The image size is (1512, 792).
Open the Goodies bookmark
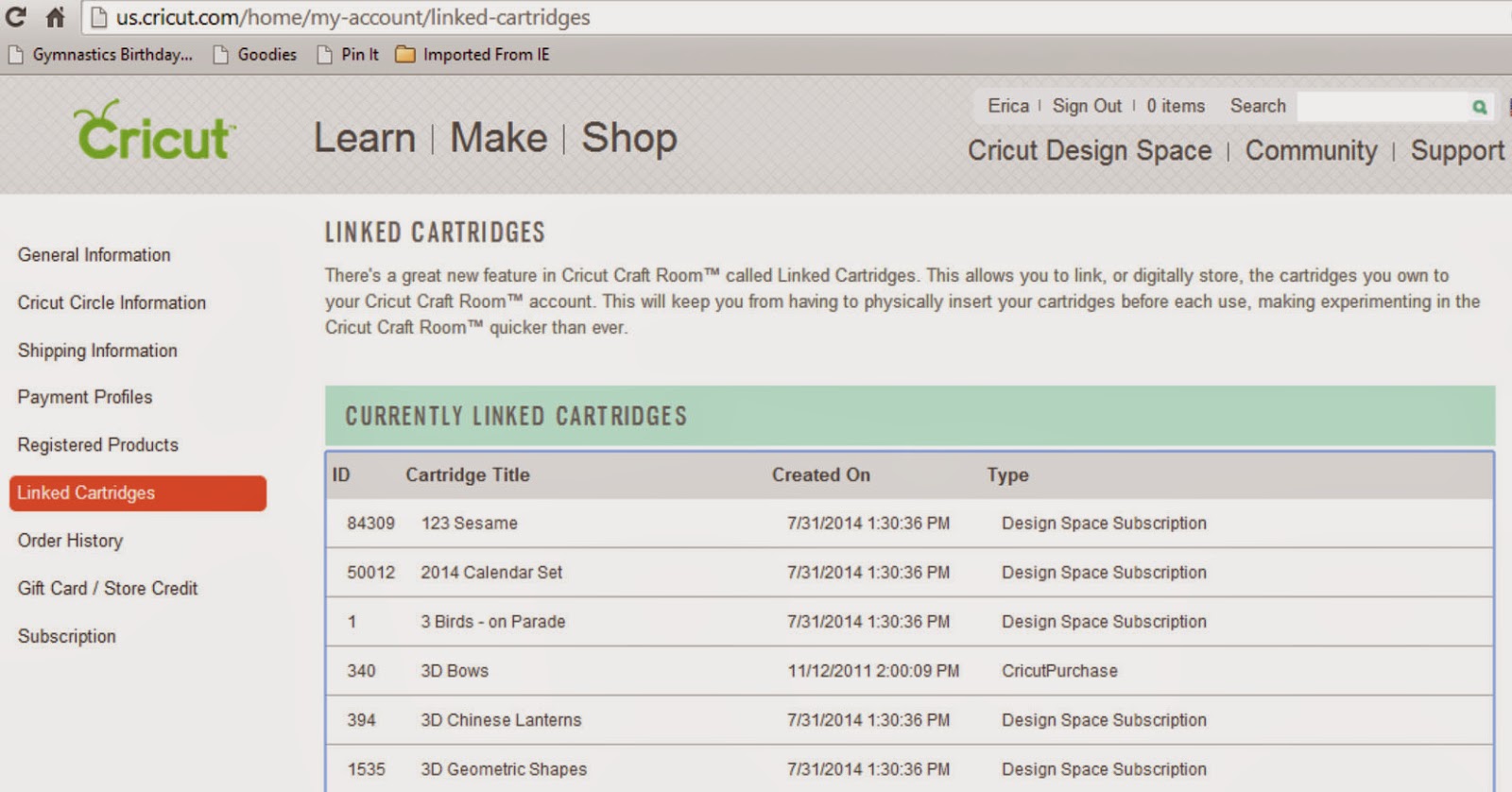click(x=255, y=55)
